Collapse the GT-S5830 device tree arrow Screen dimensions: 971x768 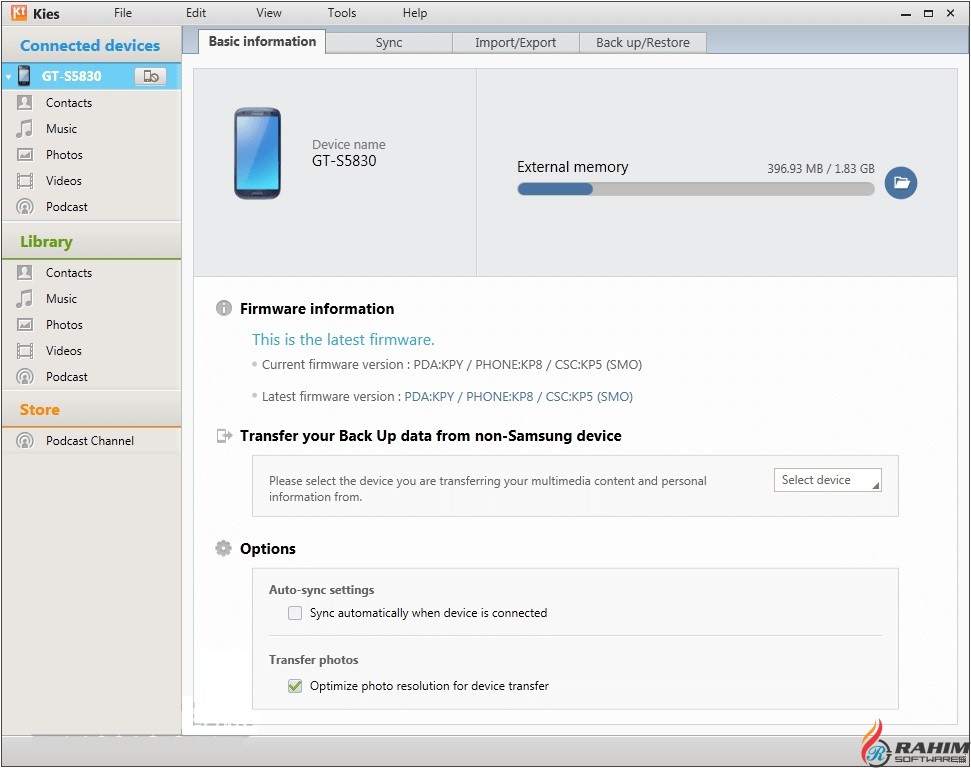[9, 76]
